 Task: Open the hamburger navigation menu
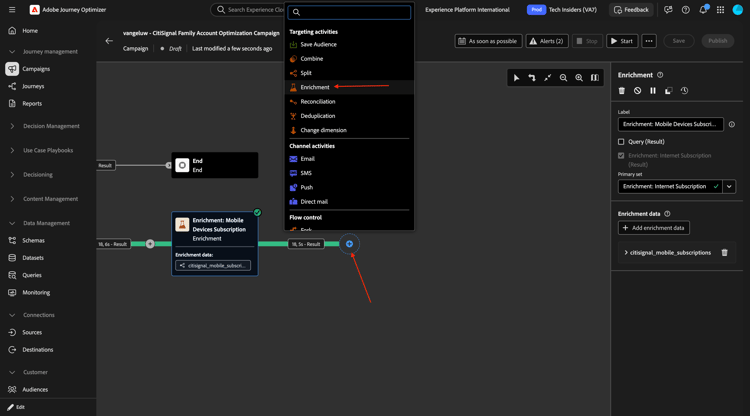(12, 10)
